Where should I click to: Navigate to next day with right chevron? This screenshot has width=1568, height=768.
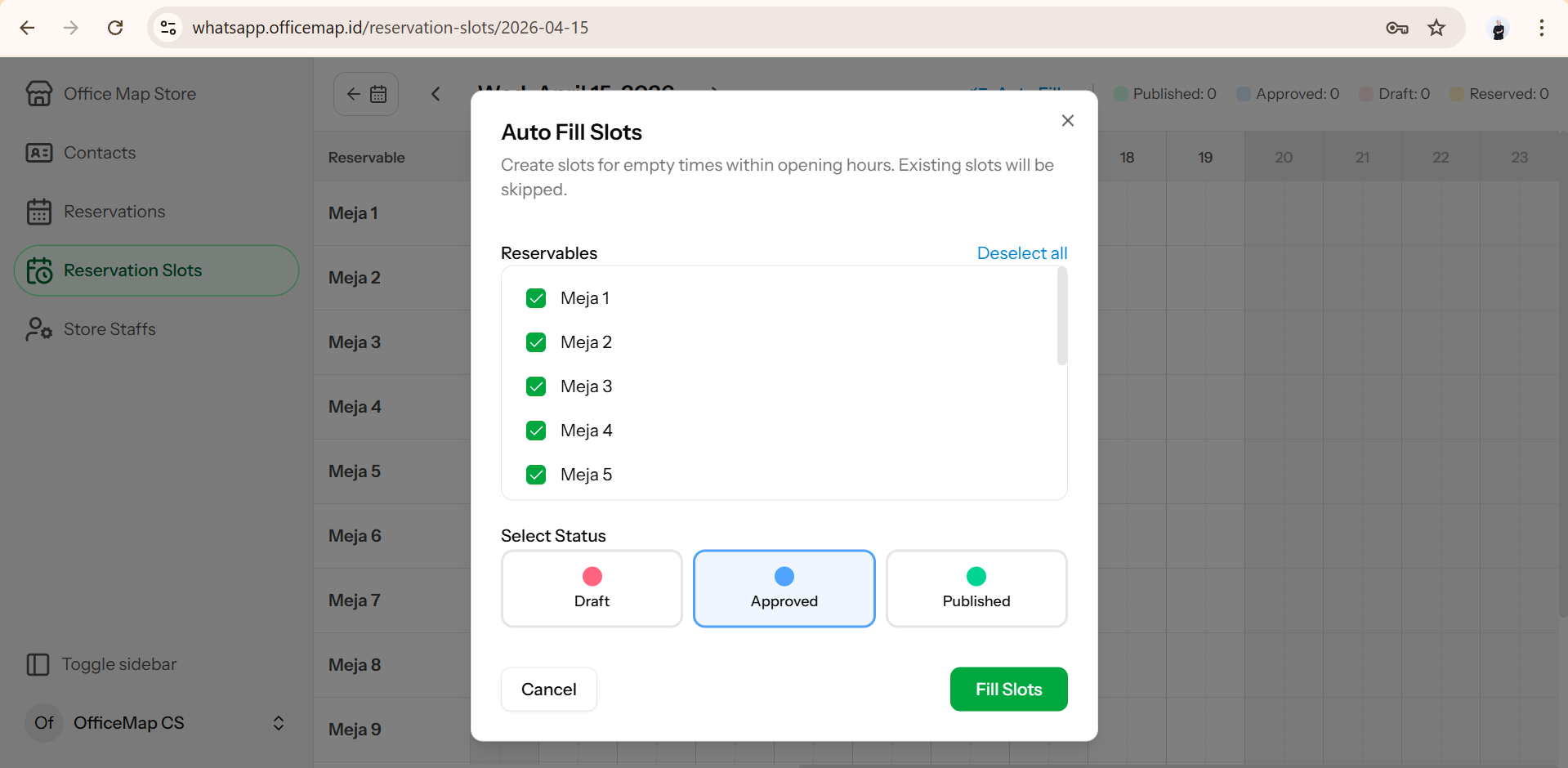[x=713, y=93]
